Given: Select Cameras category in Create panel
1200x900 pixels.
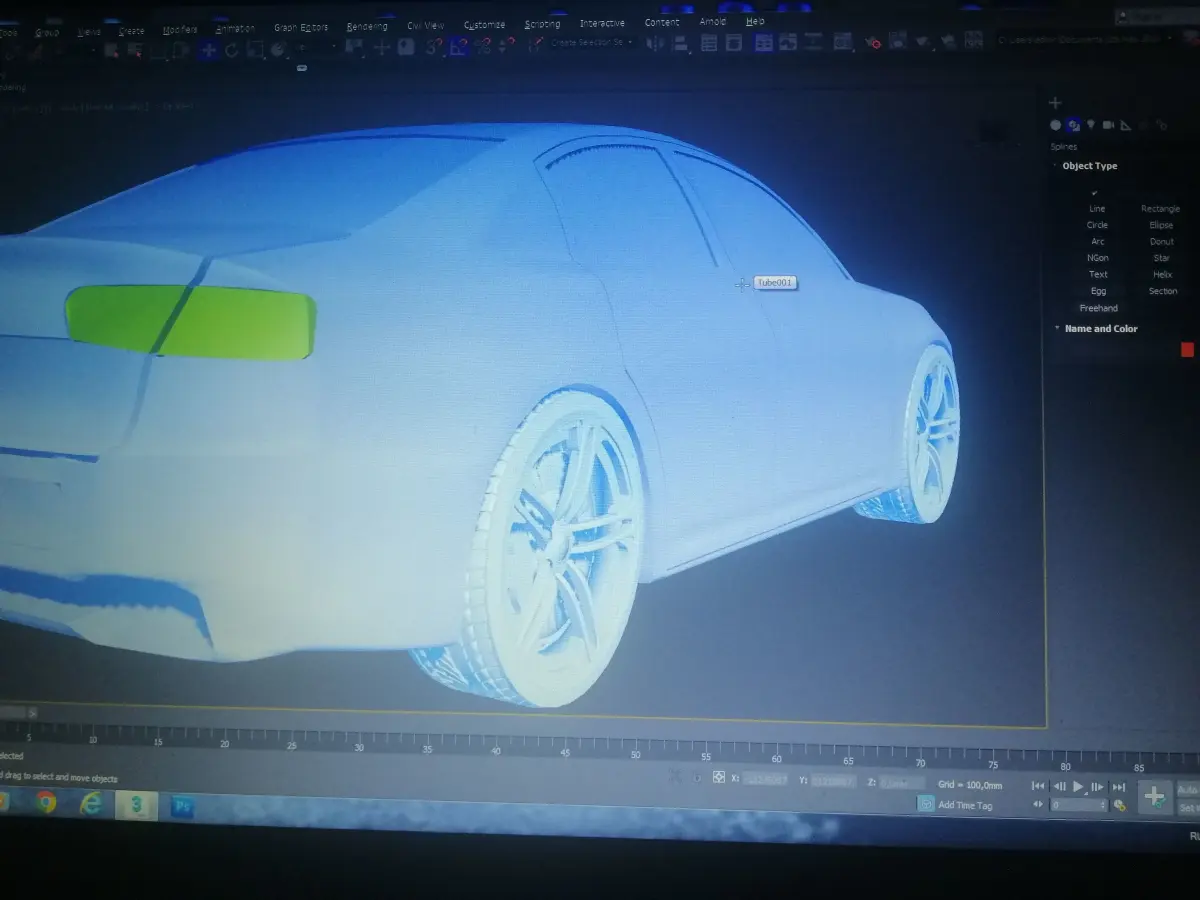Looking at the screenshot, I should click(1109, 125).
